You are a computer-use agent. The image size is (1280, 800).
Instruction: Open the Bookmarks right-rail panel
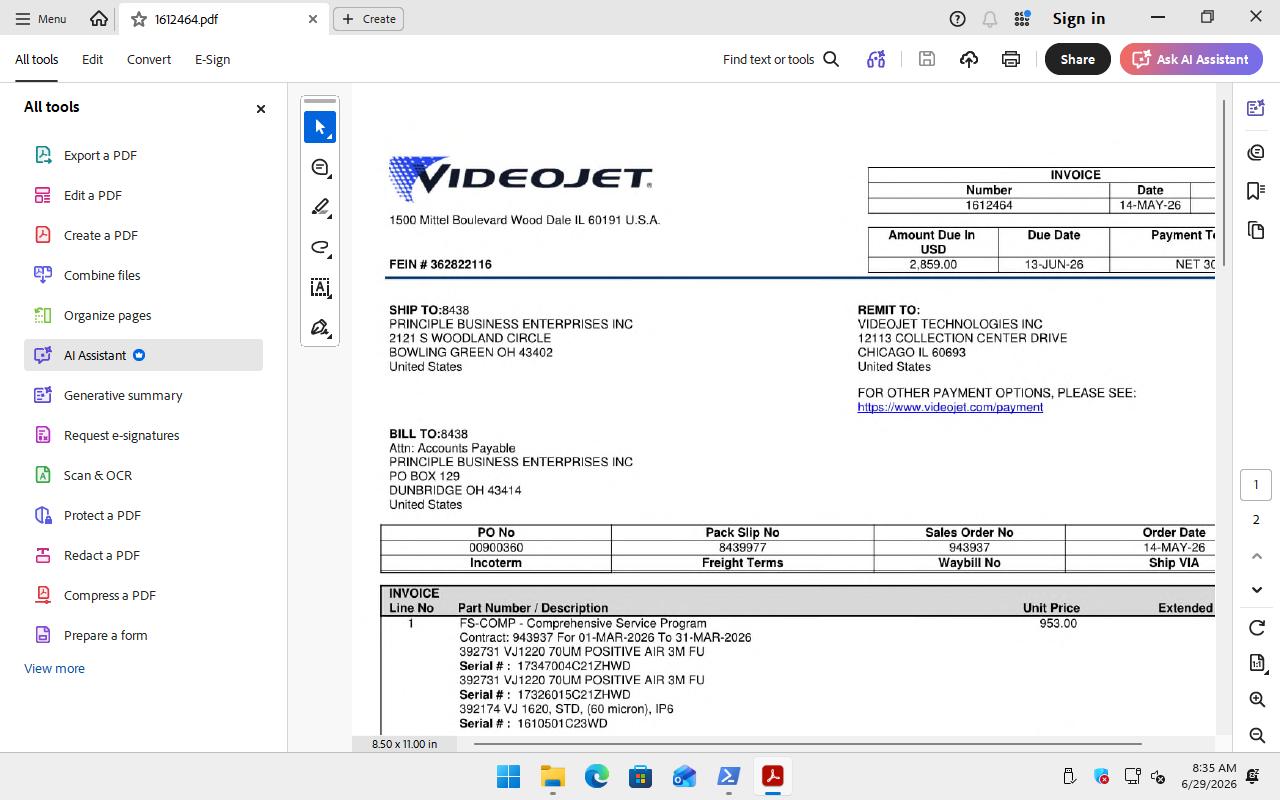click(1256, 191)
